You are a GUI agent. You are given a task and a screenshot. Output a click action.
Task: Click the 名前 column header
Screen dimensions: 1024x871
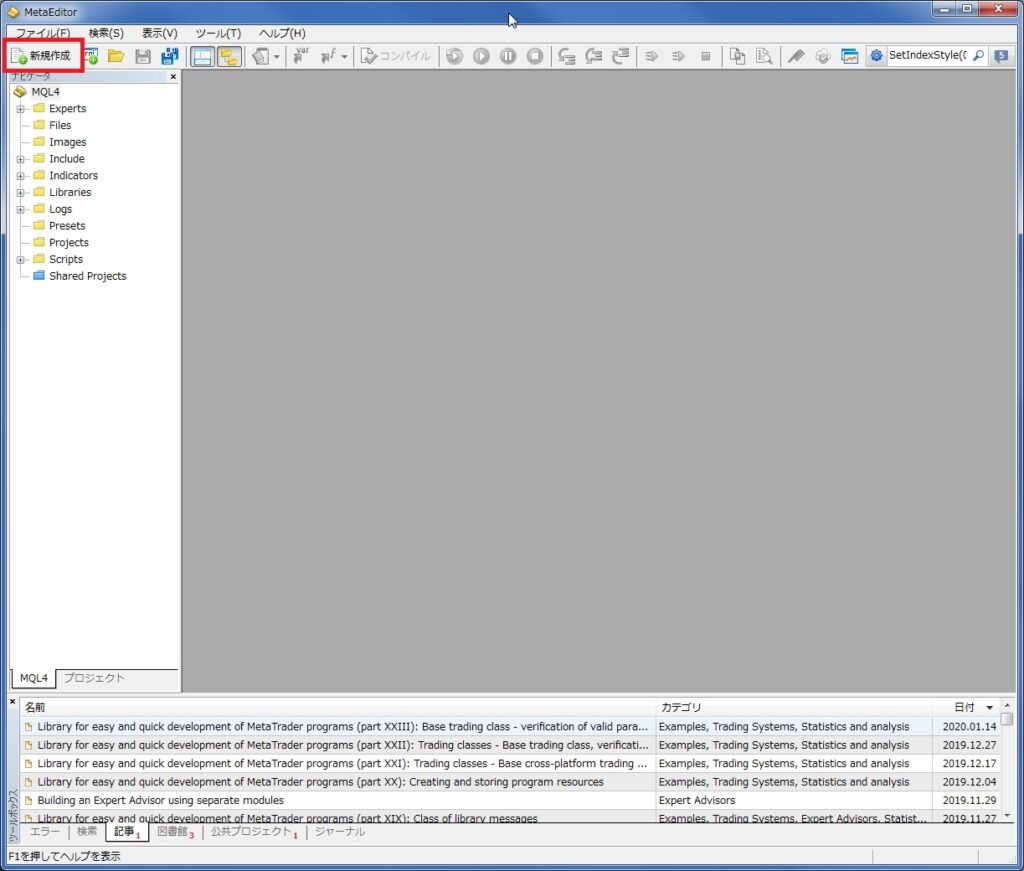337,707
